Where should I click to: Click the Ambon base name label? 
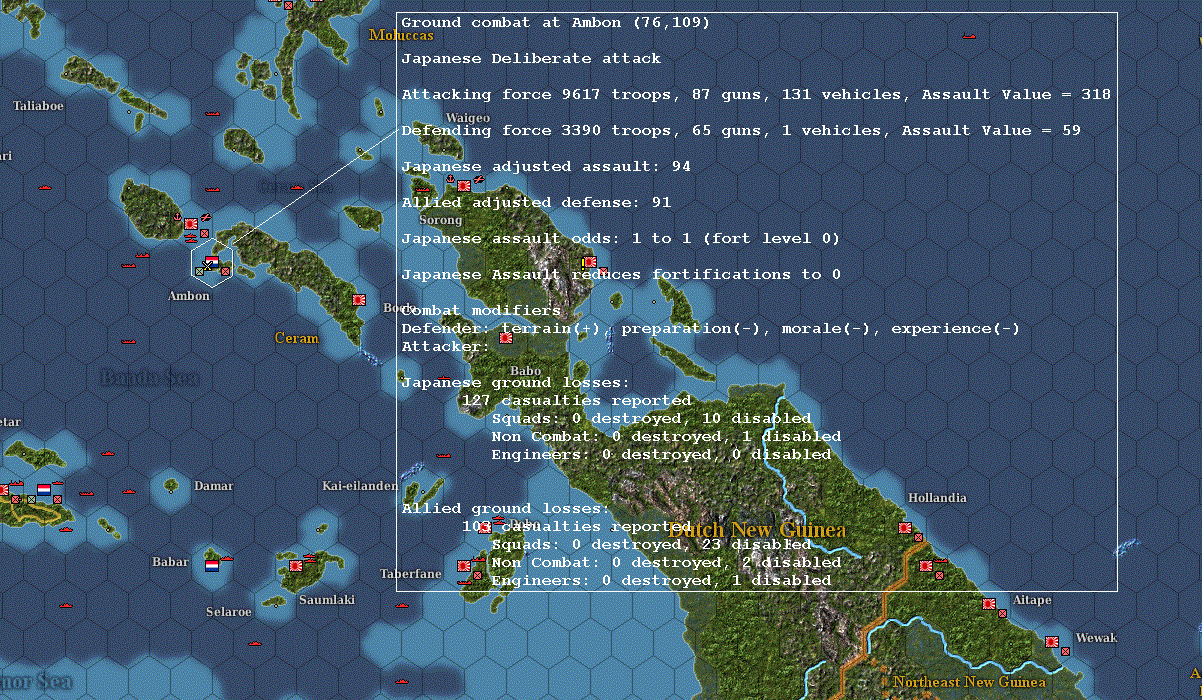pos(189,296)
